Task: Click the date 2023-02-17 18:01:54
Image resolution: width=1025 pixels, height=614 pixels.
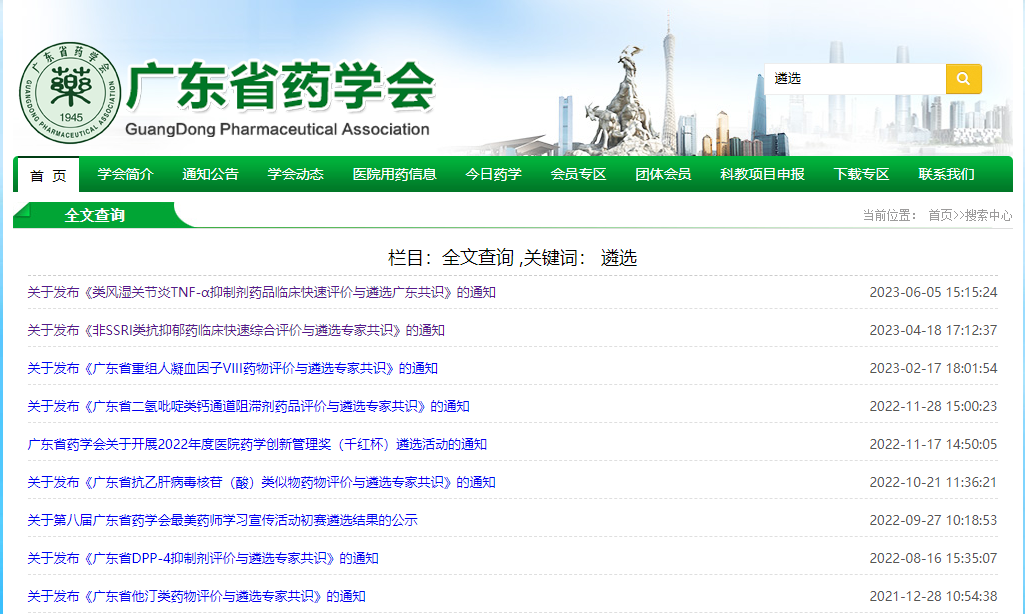Action: point(933,368)
